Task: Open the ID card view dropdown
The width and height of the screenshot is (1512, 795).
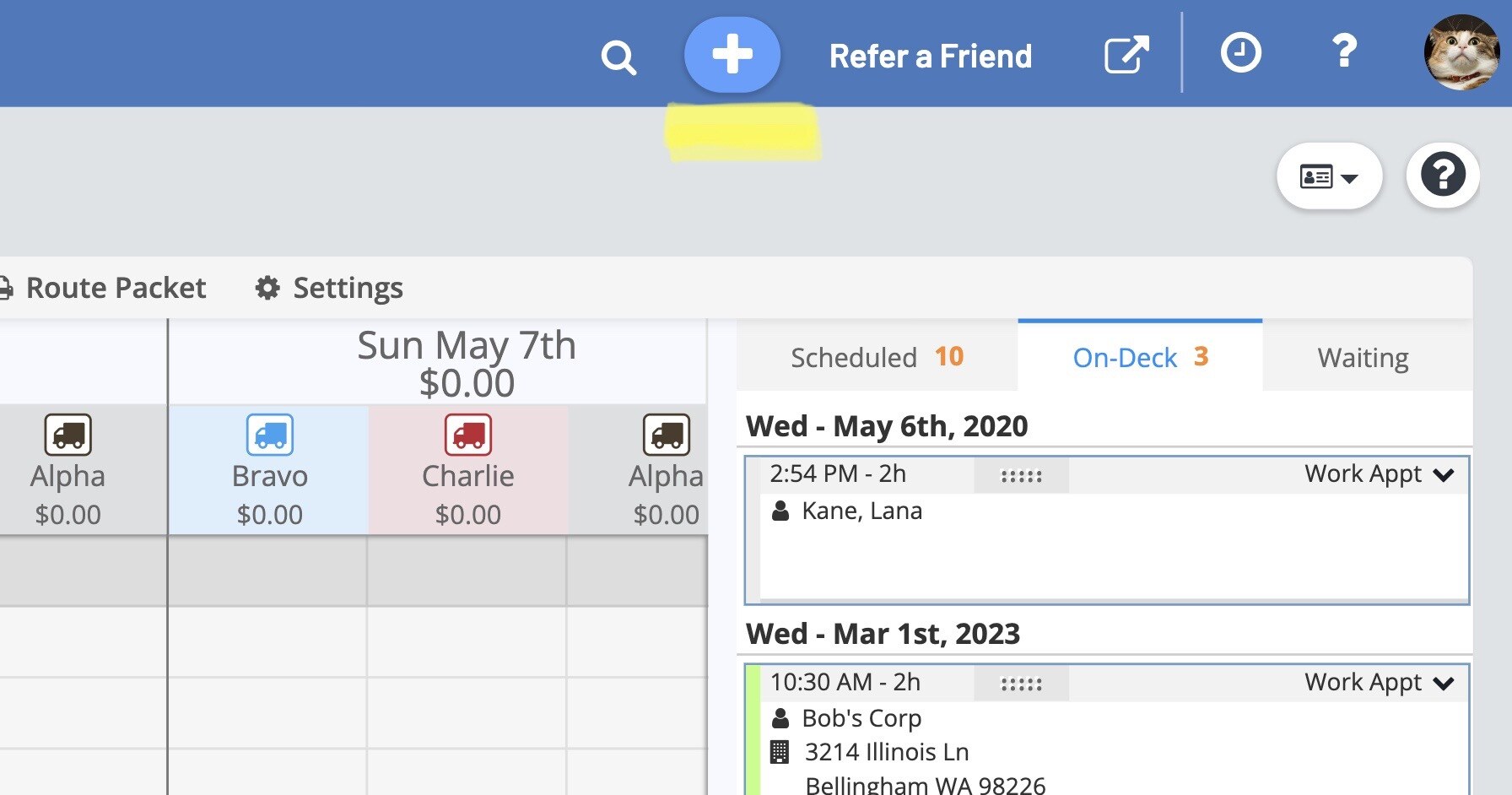Action: [x=1329, y=176]
